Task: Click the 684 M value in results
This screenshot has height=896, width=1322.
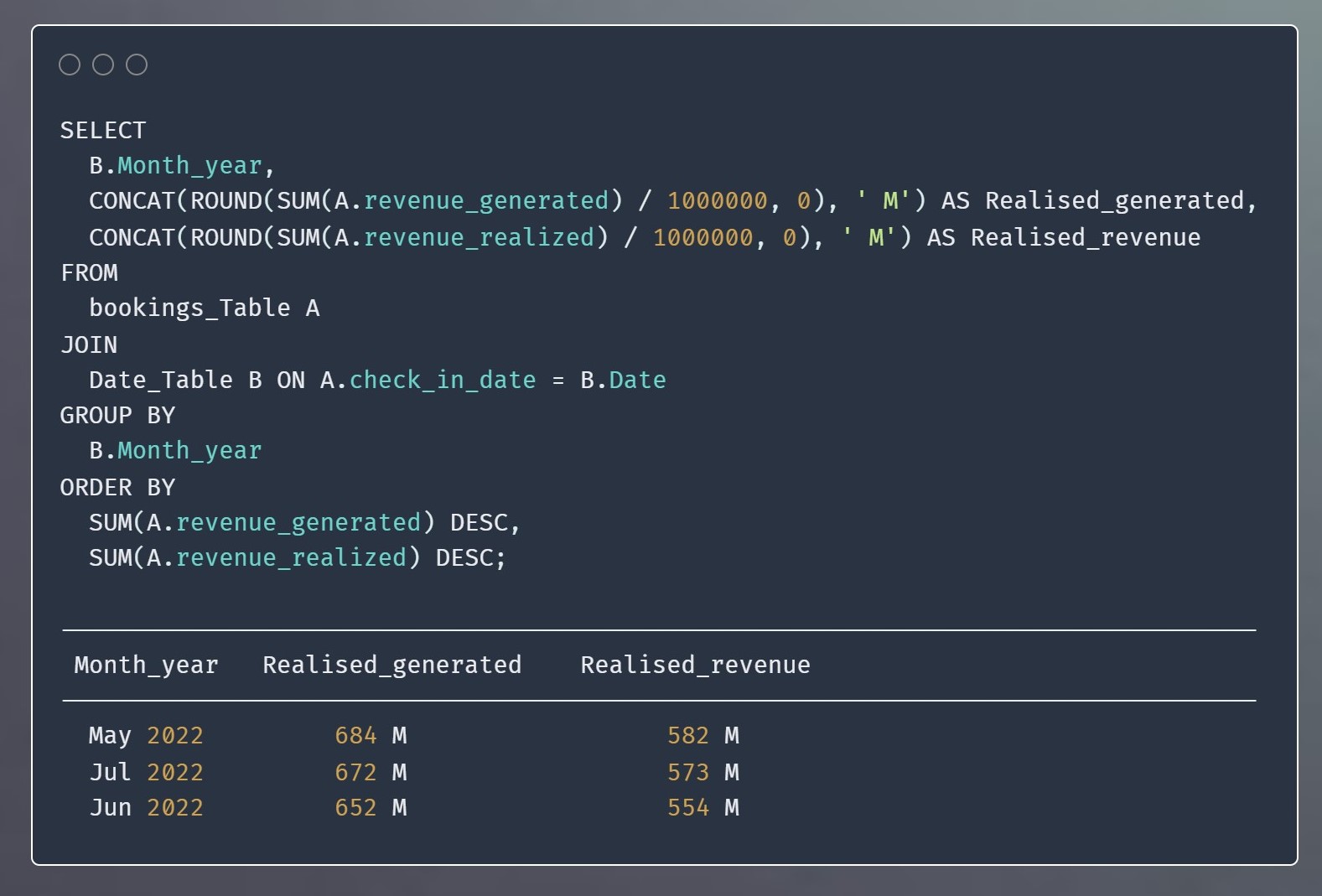Action: [x=371, y=735]
